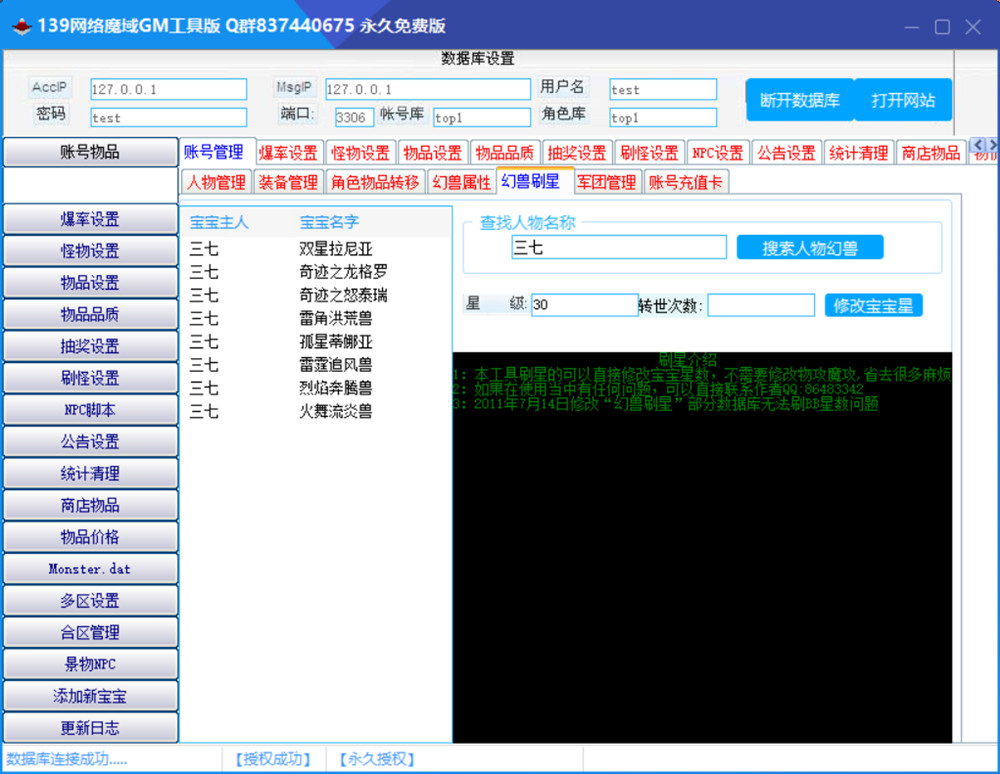
Task: Click the app icon in title bar
Action: tap(20, 27)
